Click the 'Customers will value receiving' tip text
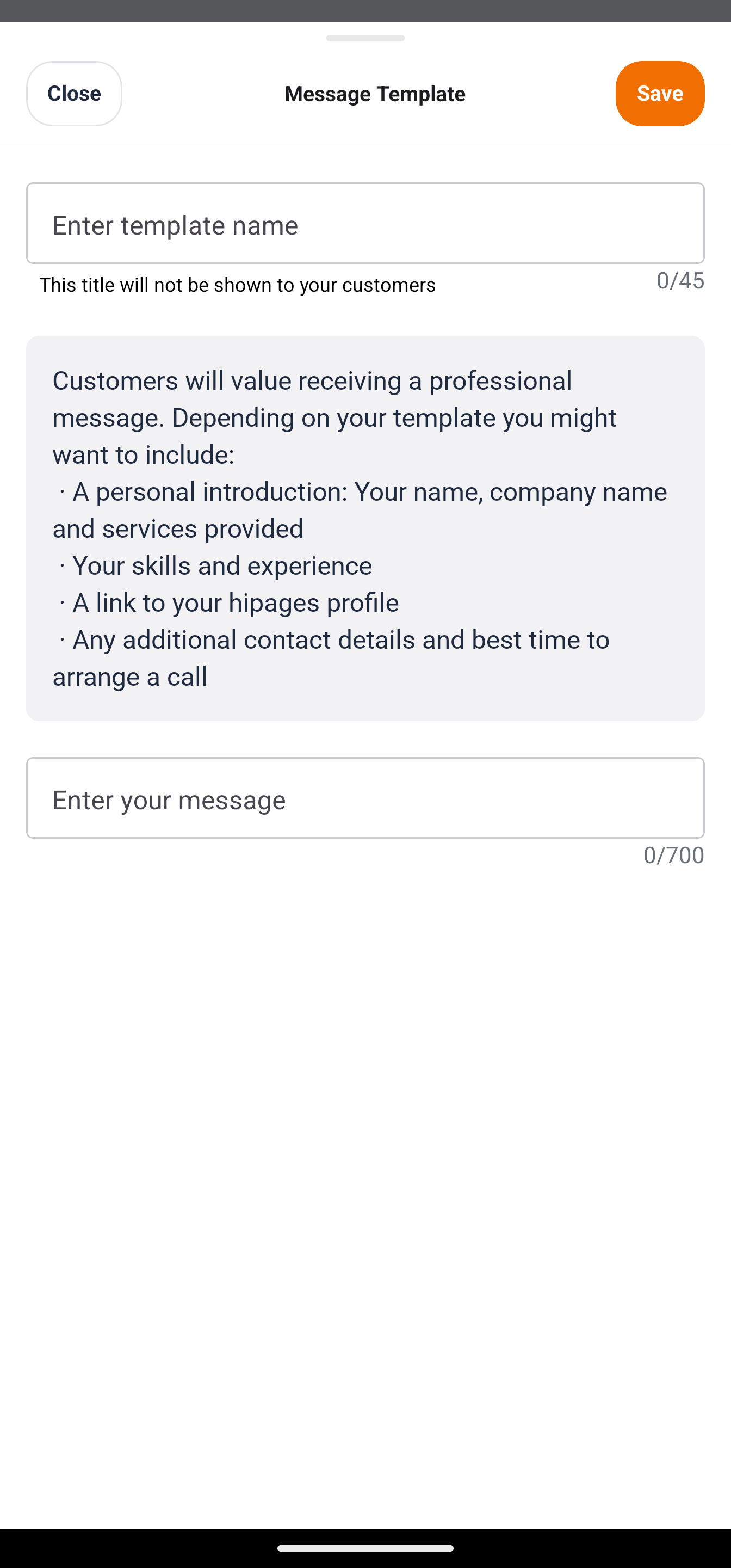The image size is (731, 1568). [x=312, y=381]
